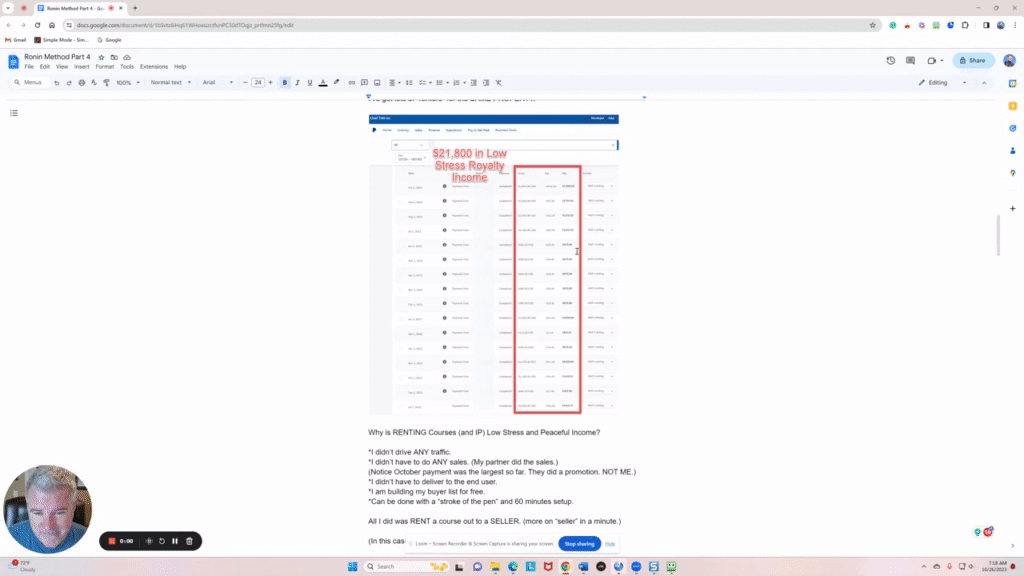Toggle bold formatting
The width and height of the screenshot is (1024, 576).
coord(285,83)
